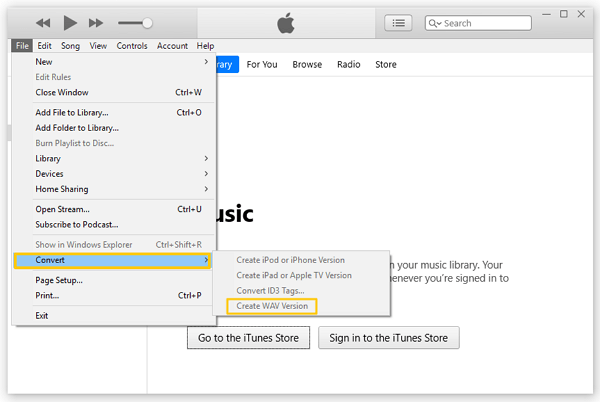This screenshot has height=402, width=600.
Task: Switch to the Store tab
Action: coord(386,65)
